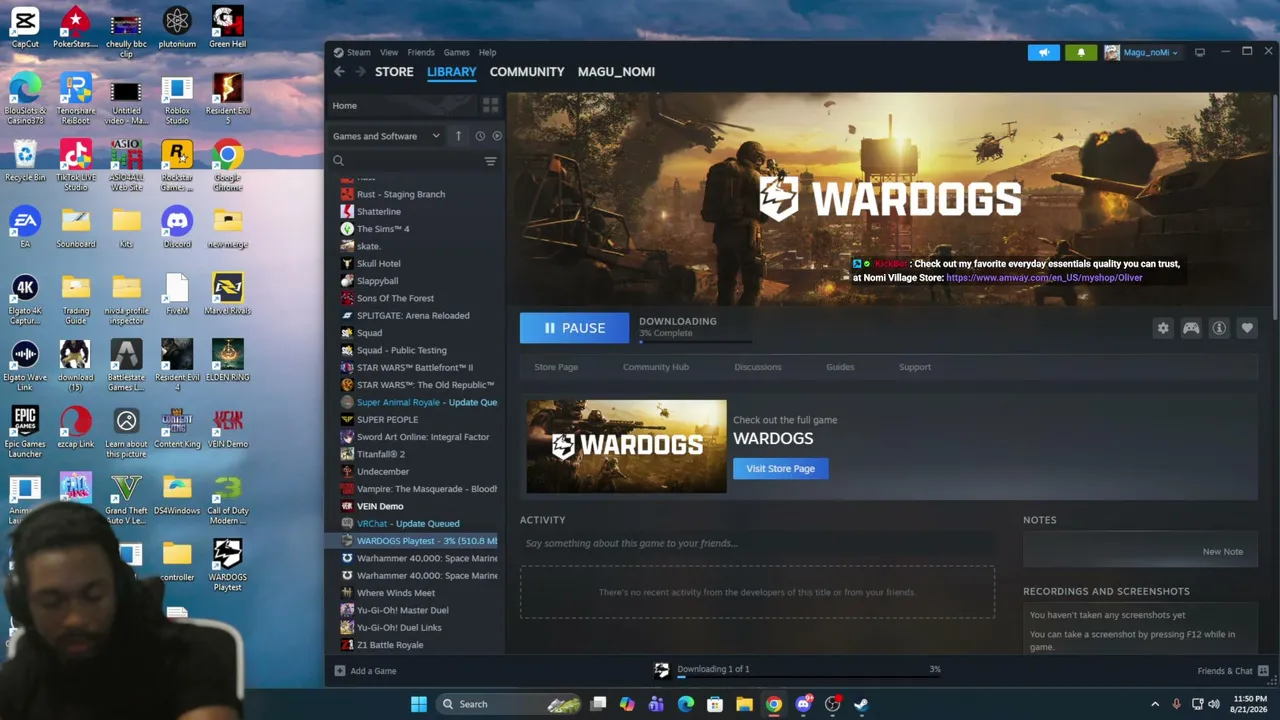Screen dimensions: 1280x720
Task: Go back with Steam back arrow
Action: point(339,72)
